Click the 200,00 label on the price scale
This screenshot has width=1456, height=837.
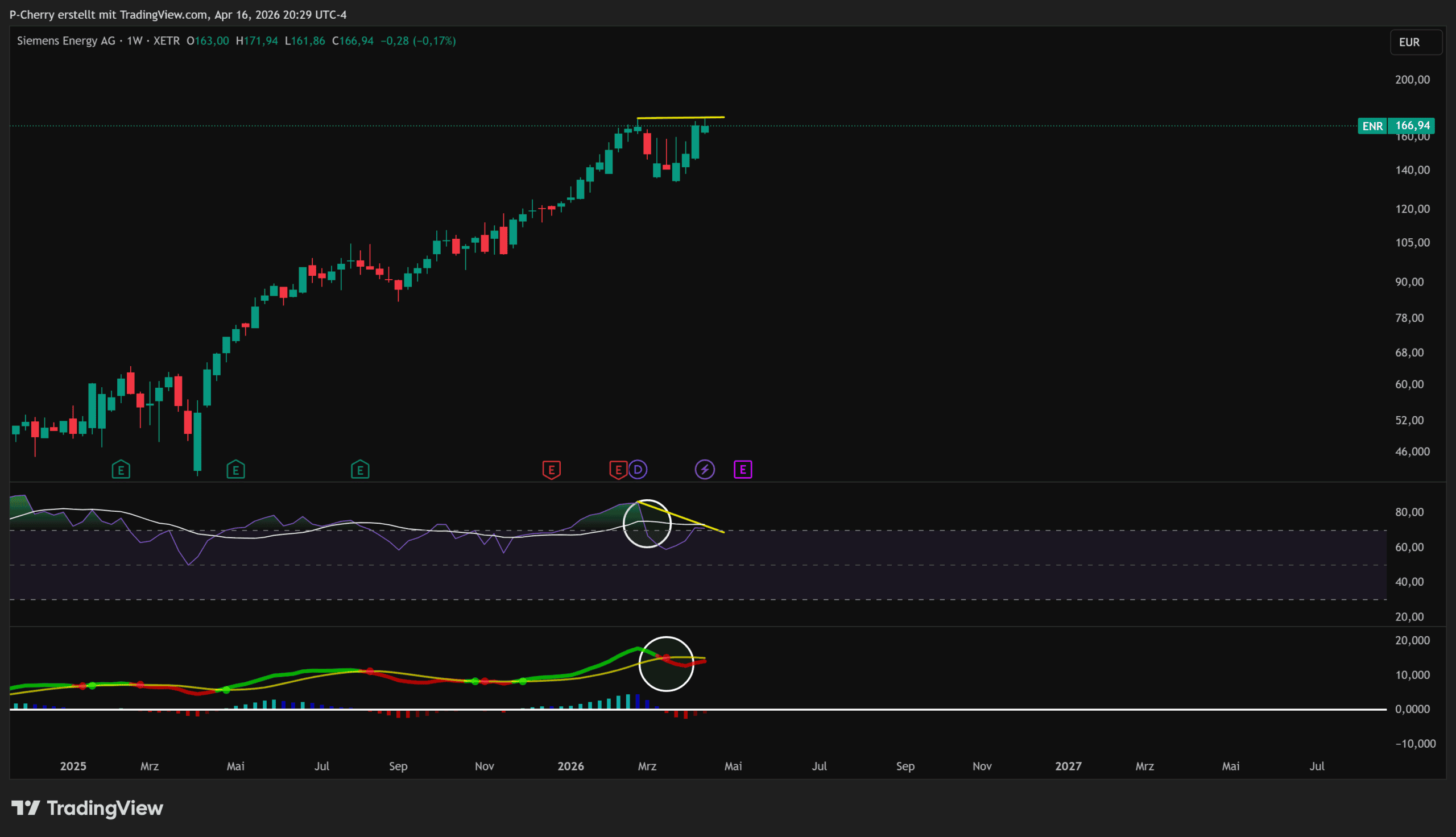(x=1412, y=80)
